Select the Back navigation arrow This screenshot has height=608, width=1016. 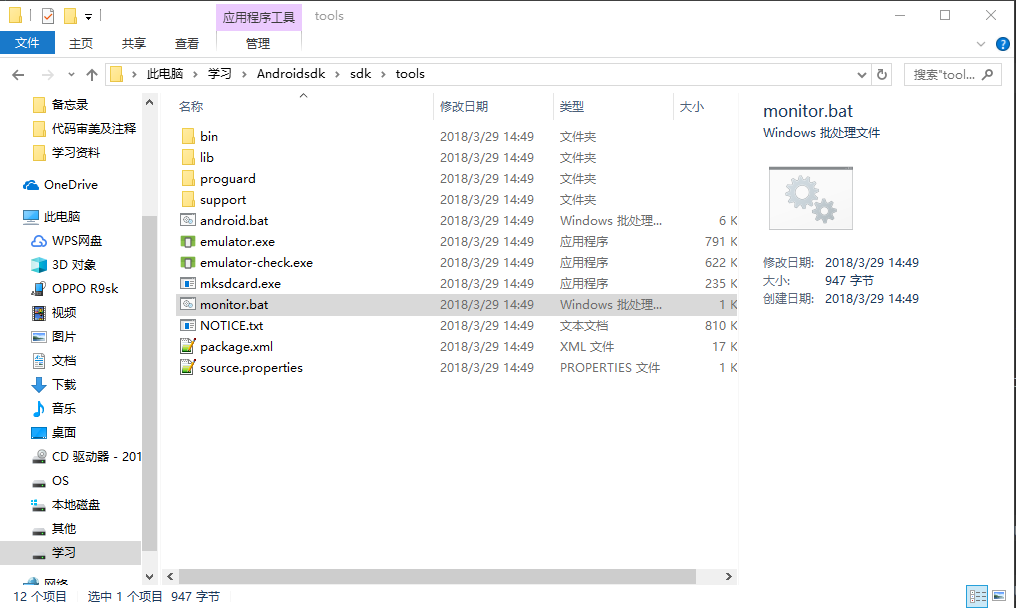(18, 74)
